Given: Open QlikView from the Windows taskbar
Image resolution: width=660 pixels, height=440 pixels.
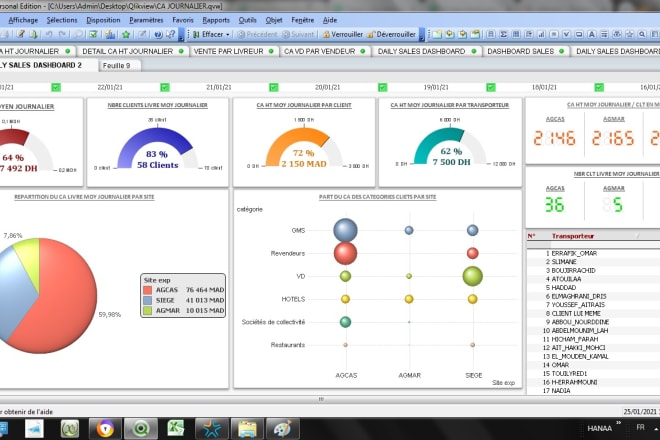Looking at the screenshot, I should coord(141,429).
